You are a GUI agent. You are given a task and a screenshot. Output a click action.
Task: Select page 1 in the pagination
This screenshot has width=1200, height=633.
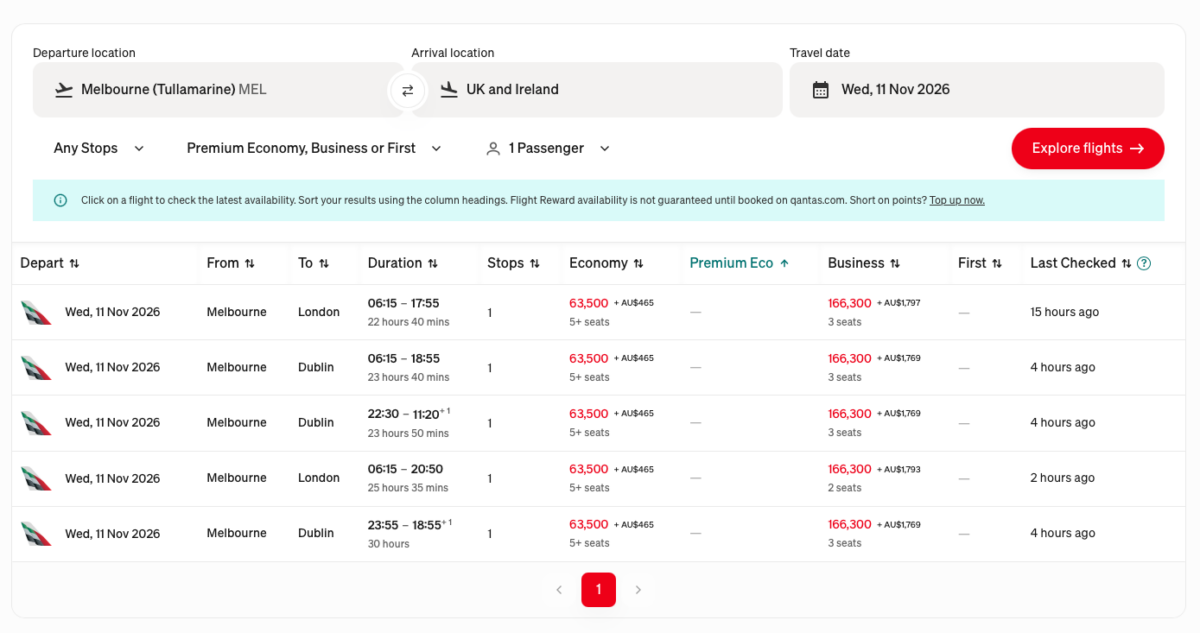[598, 590]
